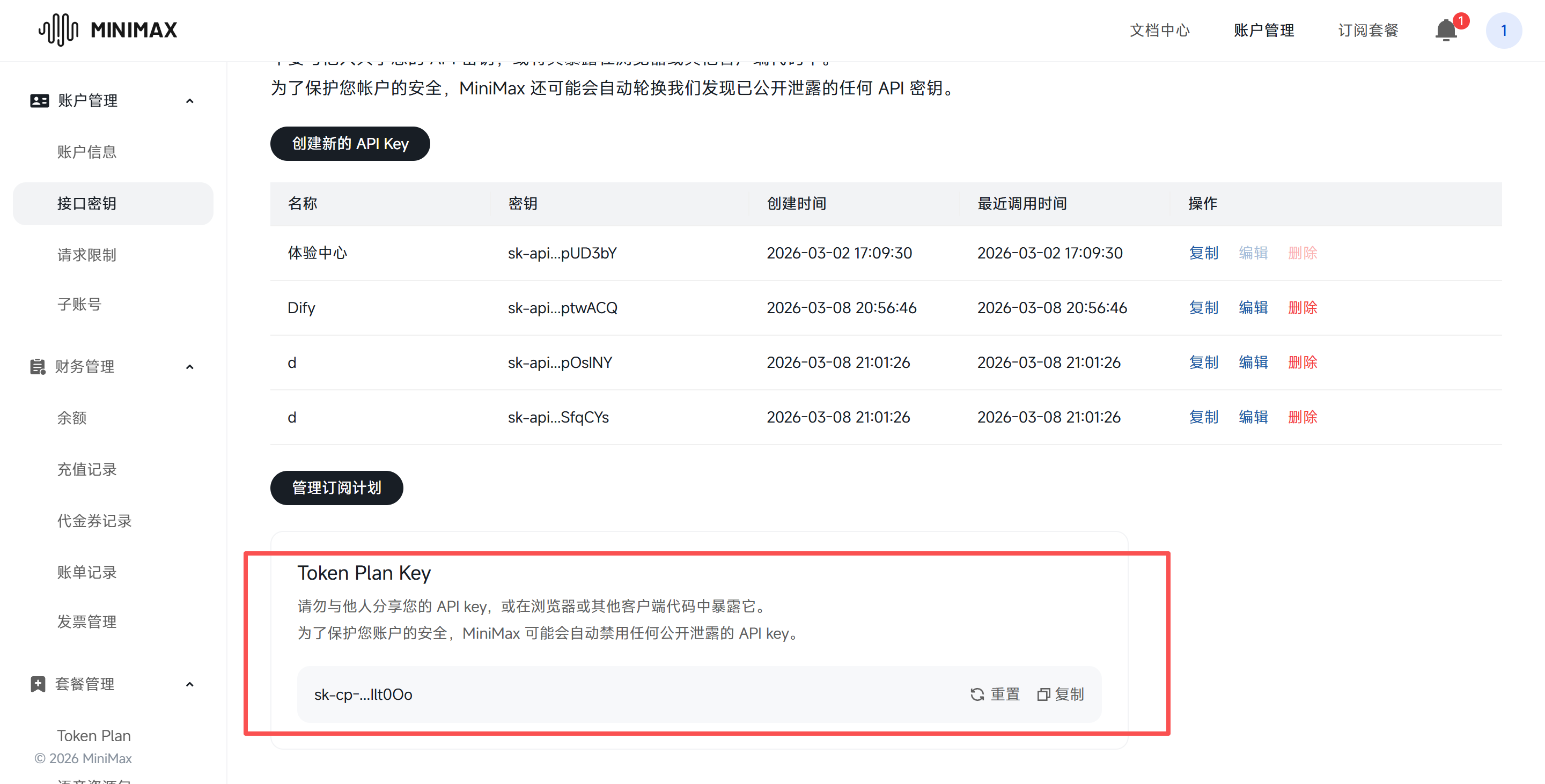Edit the key ending SfqCYs

[x=1253, y=417]
